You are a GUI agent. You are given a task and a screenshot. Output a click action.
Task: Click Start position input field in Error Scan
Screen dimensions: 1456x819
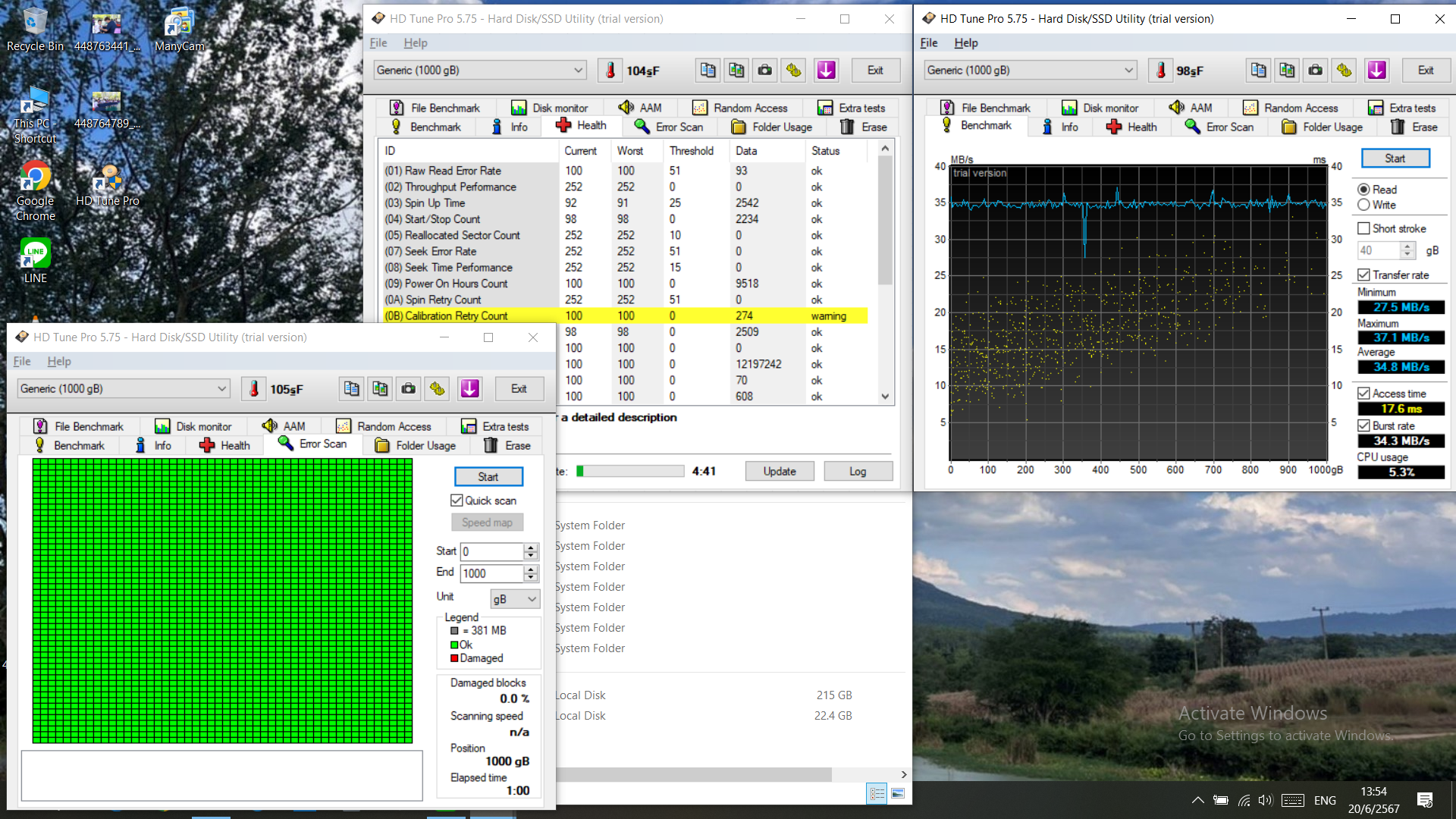(492, 551)
